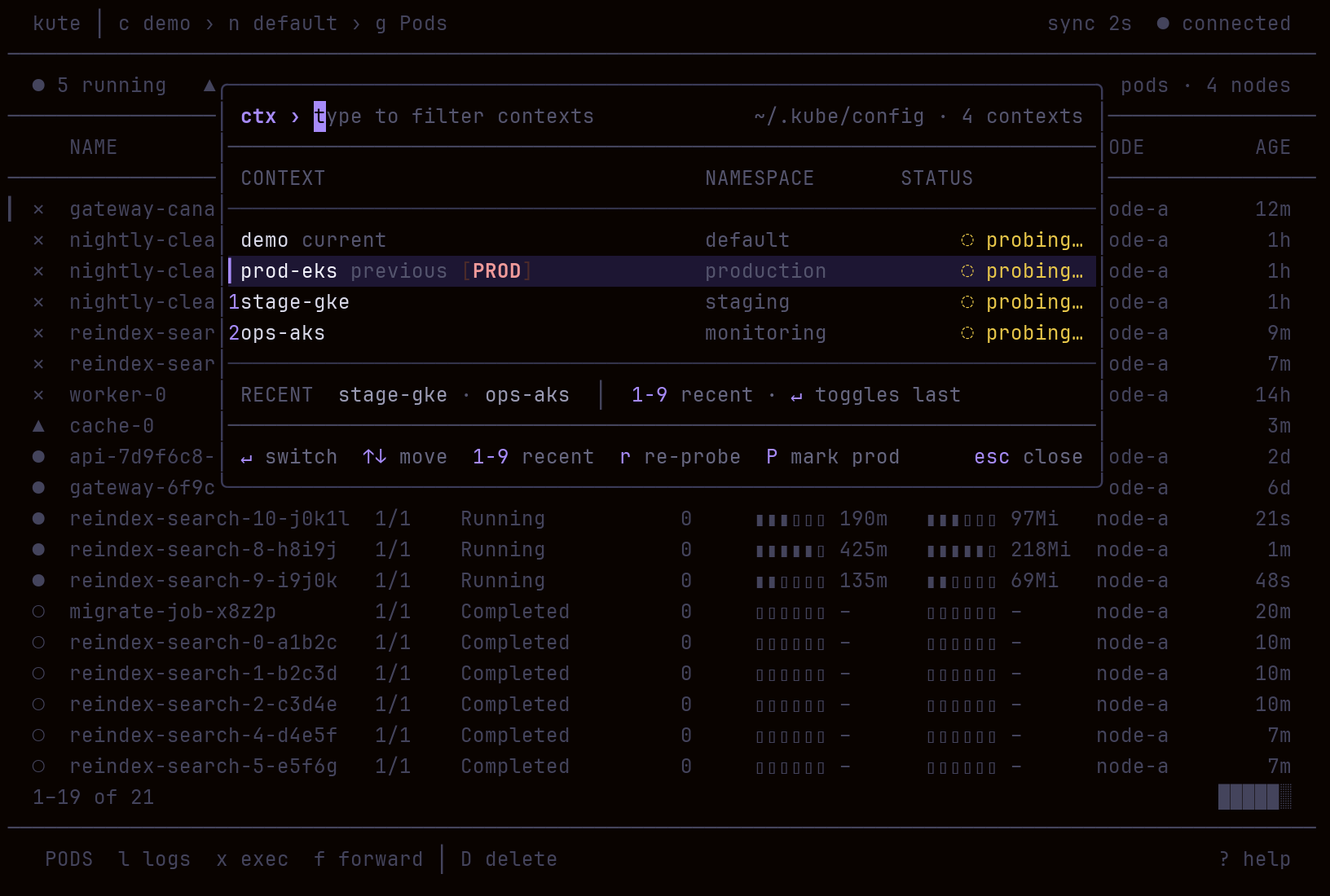1330x896 pixels.
Task: Click the 4 nodes summary text
Action: [1249, 86]
